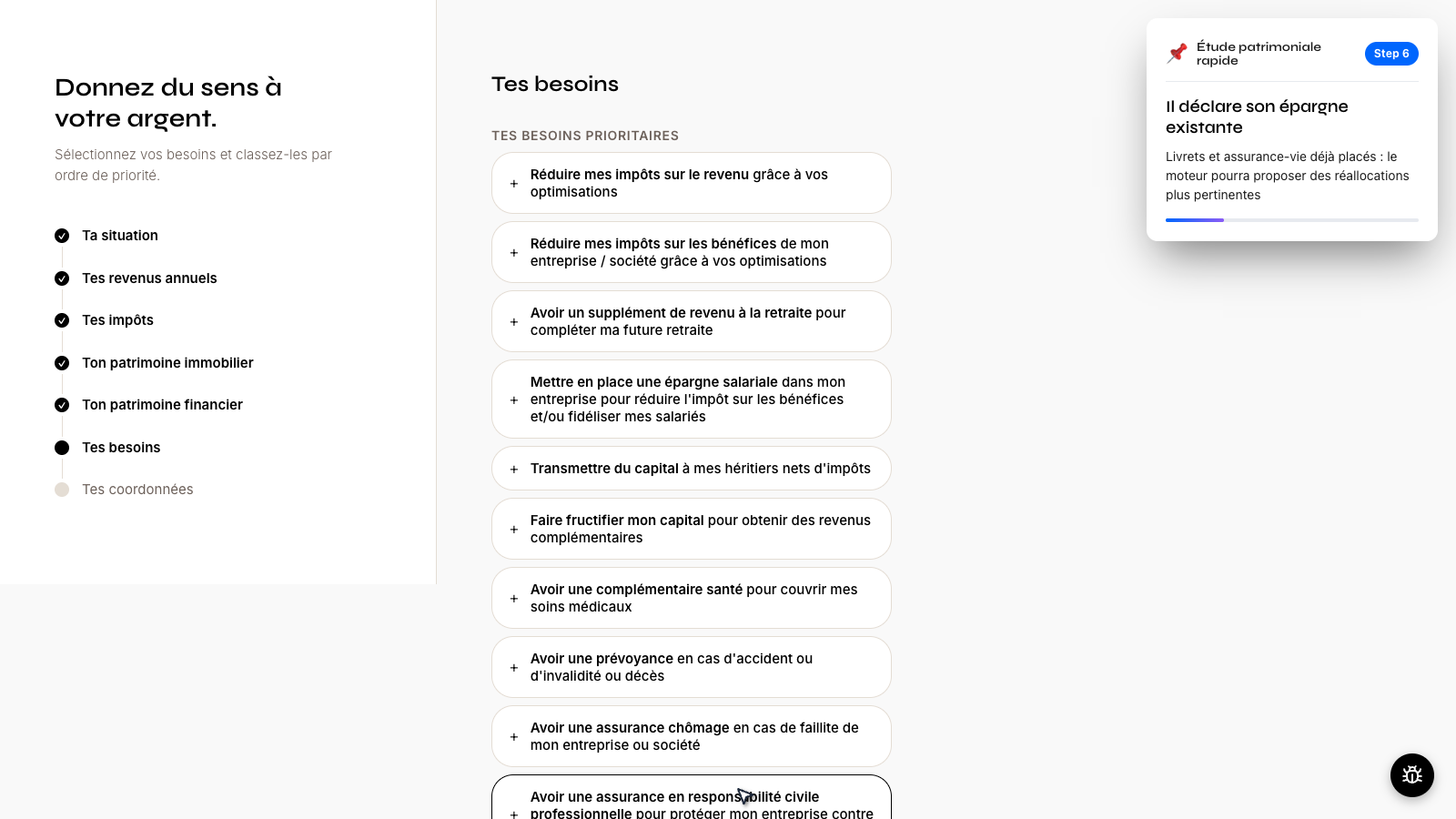Click checkmark circle next to 'Tes impôts'
The image size is (1456, 819).
[x=62, y=320]
